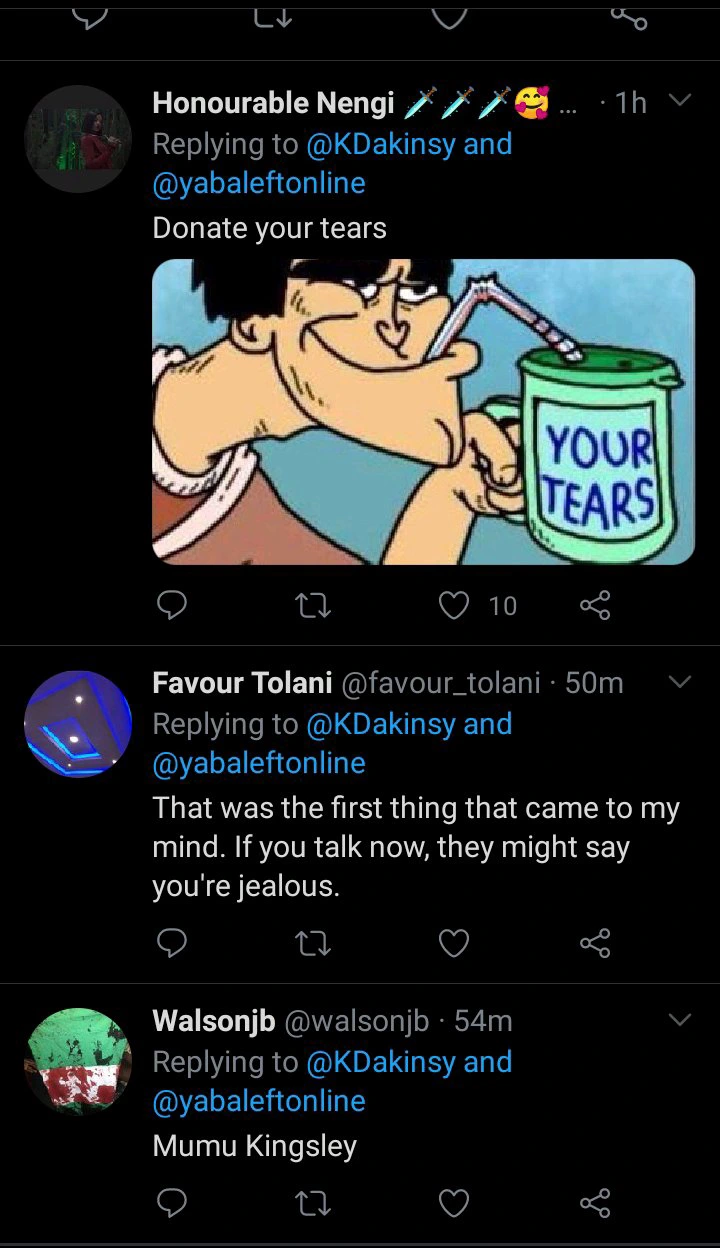This screenshot has width=720, height=1248.
Task: Retweet the "Donate your tears" tweet
Action: click(314, 605)
